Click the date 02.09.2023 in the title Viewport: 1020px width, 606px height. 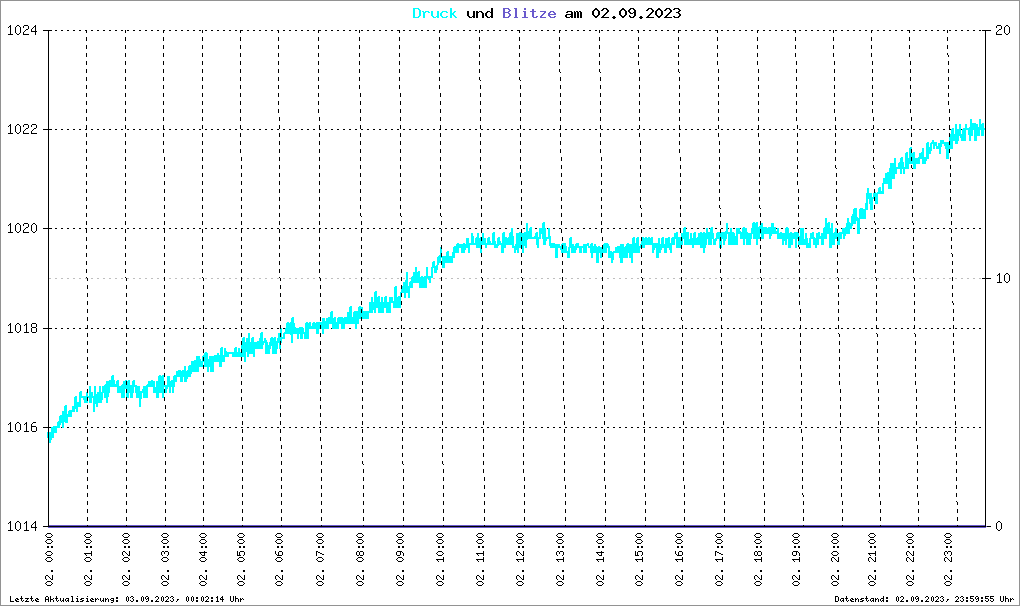635,13
